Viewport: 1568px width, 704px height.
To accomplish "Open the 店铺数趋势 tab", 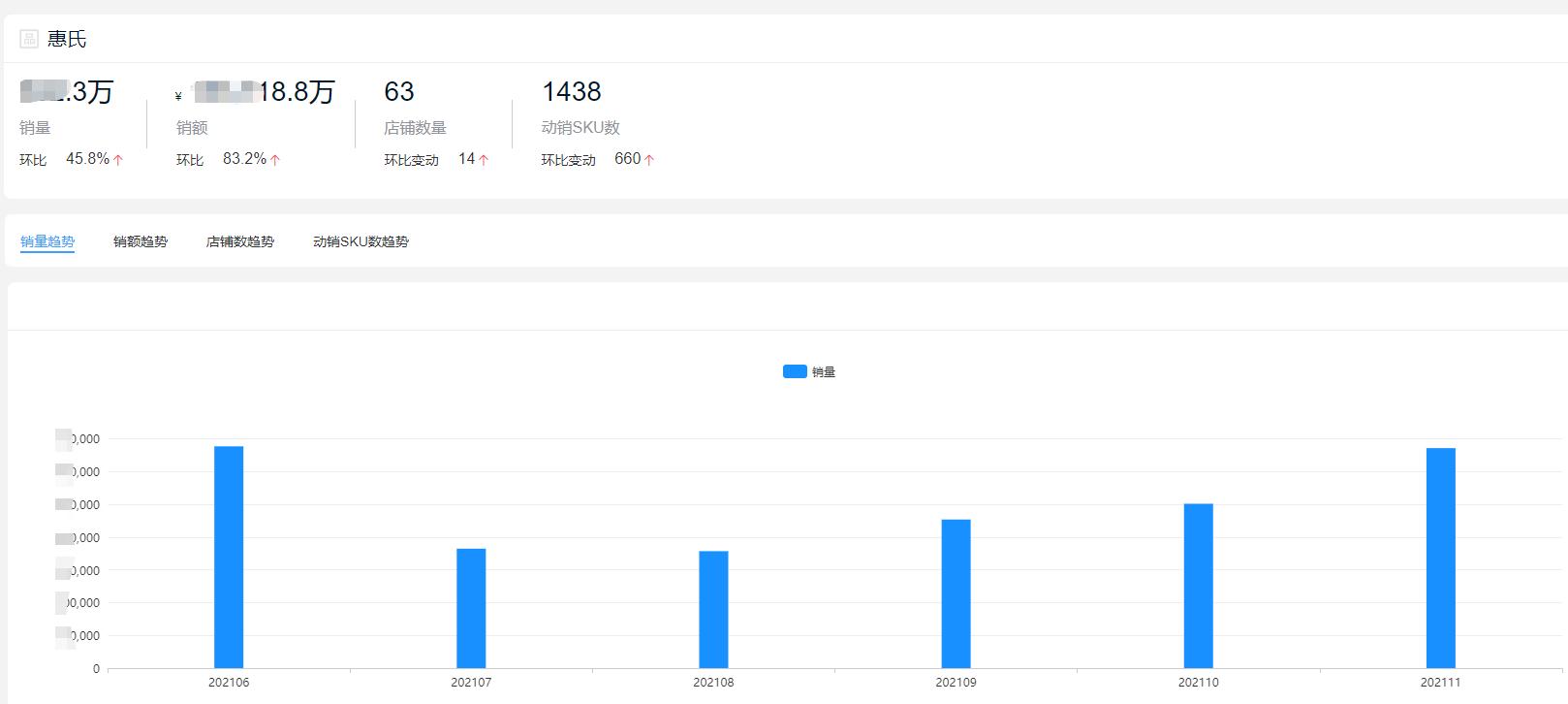I will point(240,241).
